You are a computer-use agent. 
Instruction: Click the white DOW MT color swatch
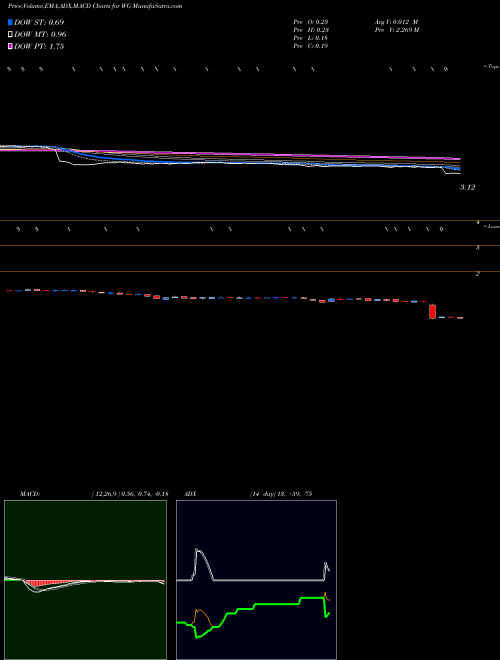pos(10,35)
